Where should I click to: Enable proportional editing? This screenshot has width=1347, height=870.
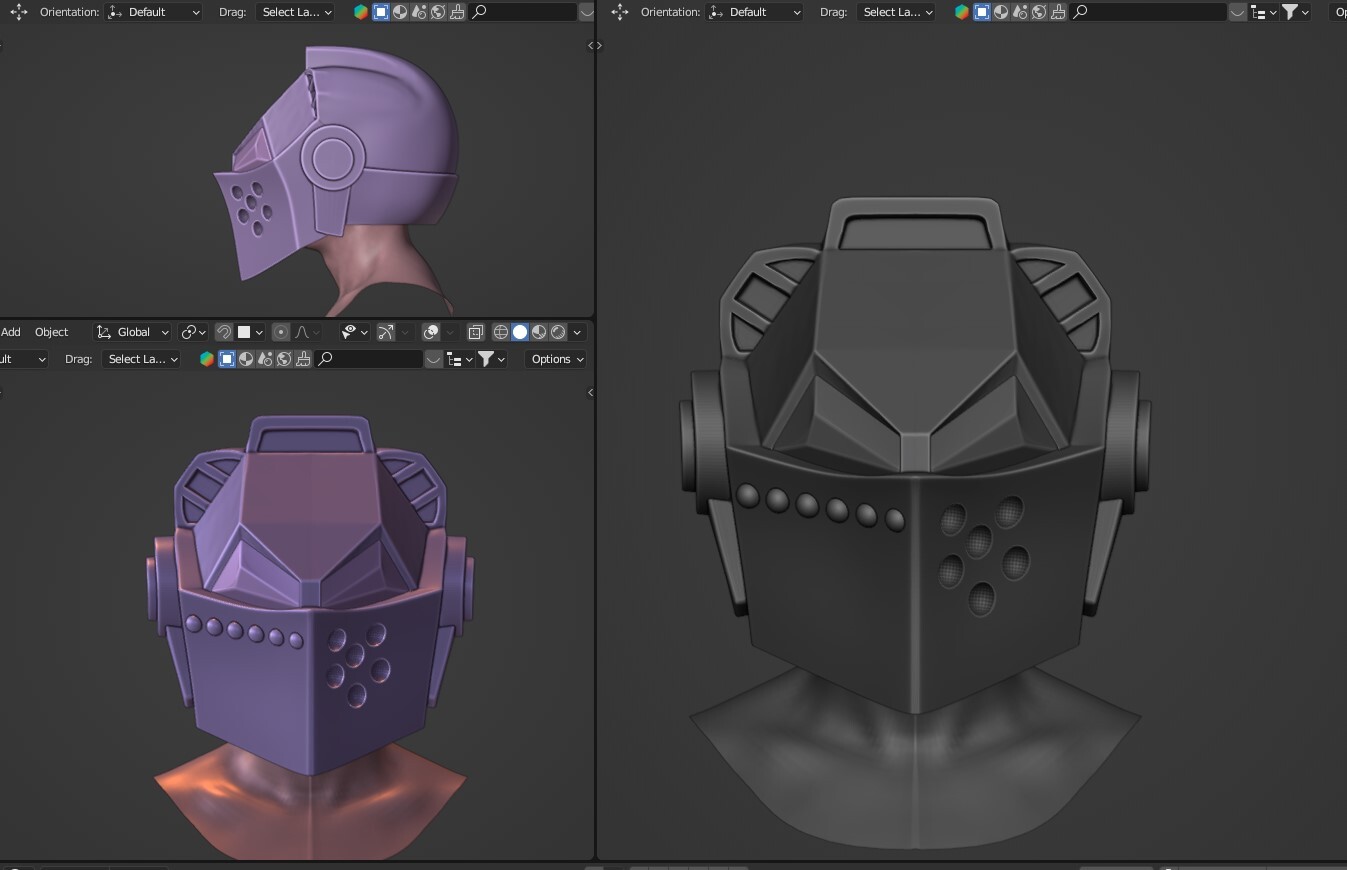coord(281,332)
